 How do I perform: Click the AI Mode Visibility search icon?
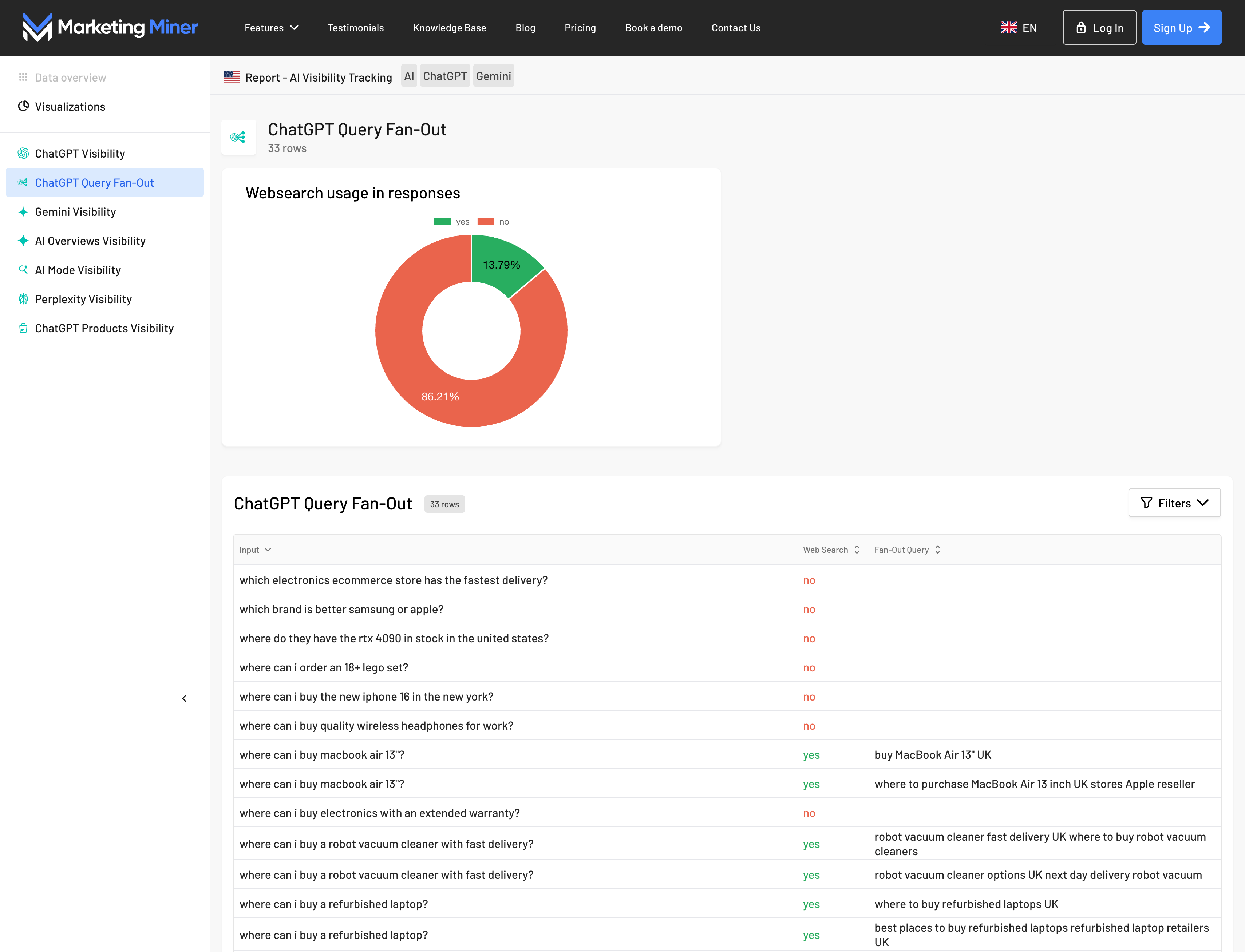click(x=23, y=270)
